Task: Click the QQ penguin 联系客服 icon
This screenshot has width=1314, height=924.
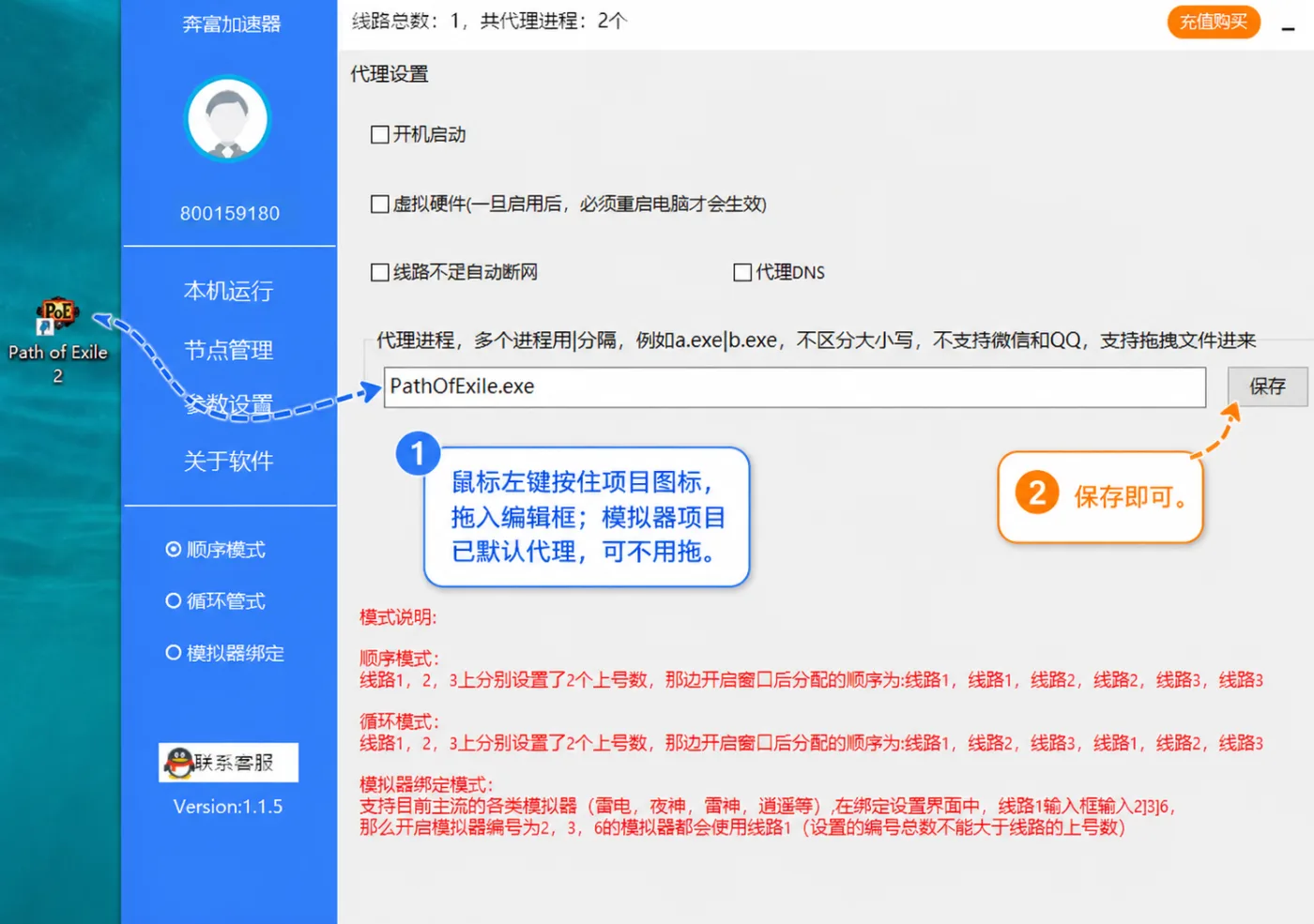Action: 178,763
